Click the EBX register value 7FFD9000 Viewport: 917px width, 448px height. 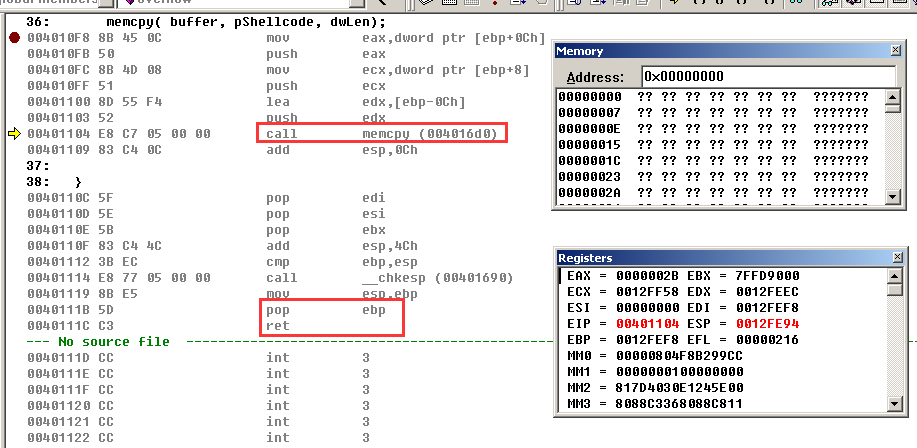[x=767, y=275]
